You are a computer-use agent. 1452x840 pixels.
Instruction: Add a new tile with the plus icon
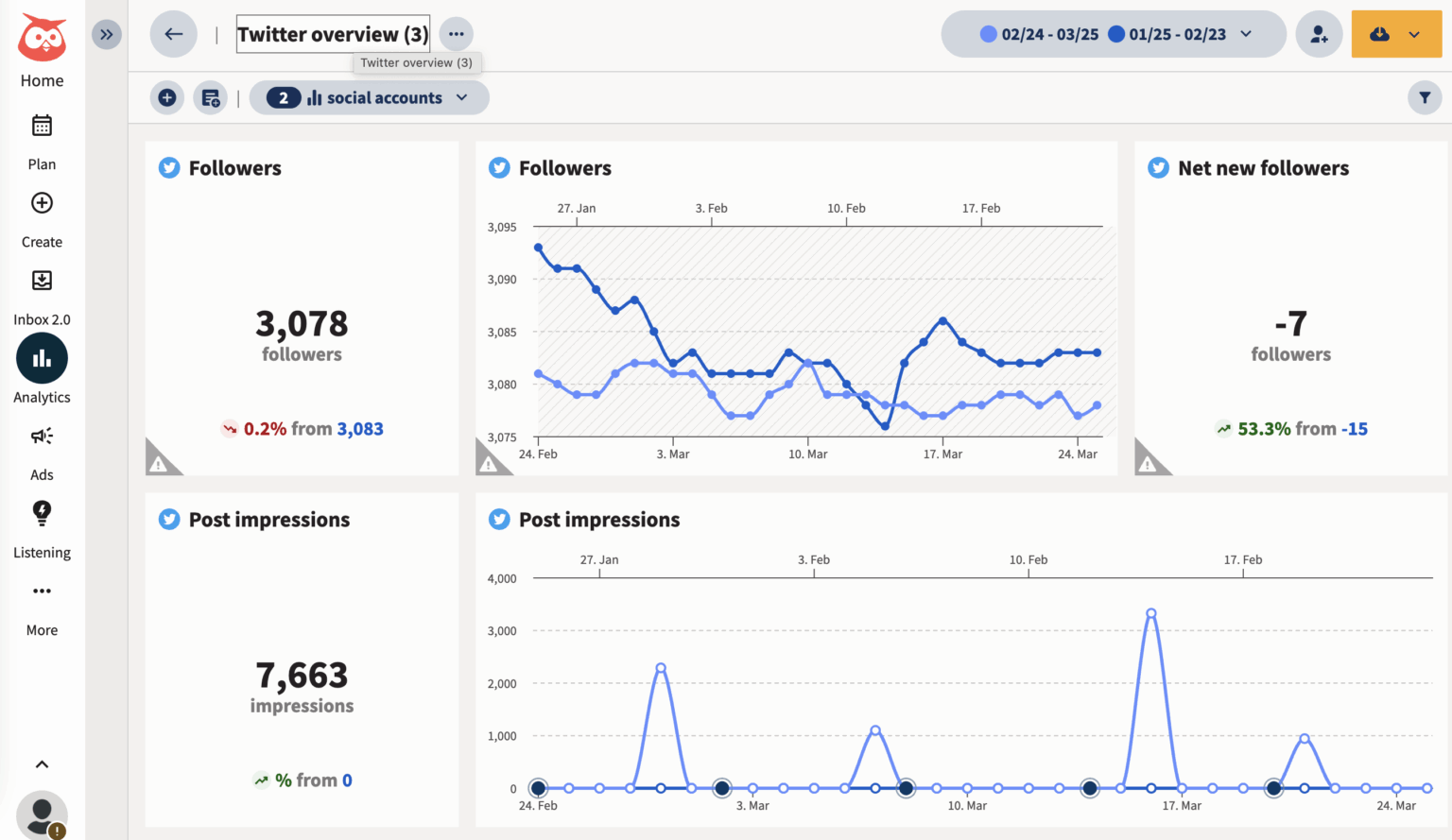pos(166,97)
